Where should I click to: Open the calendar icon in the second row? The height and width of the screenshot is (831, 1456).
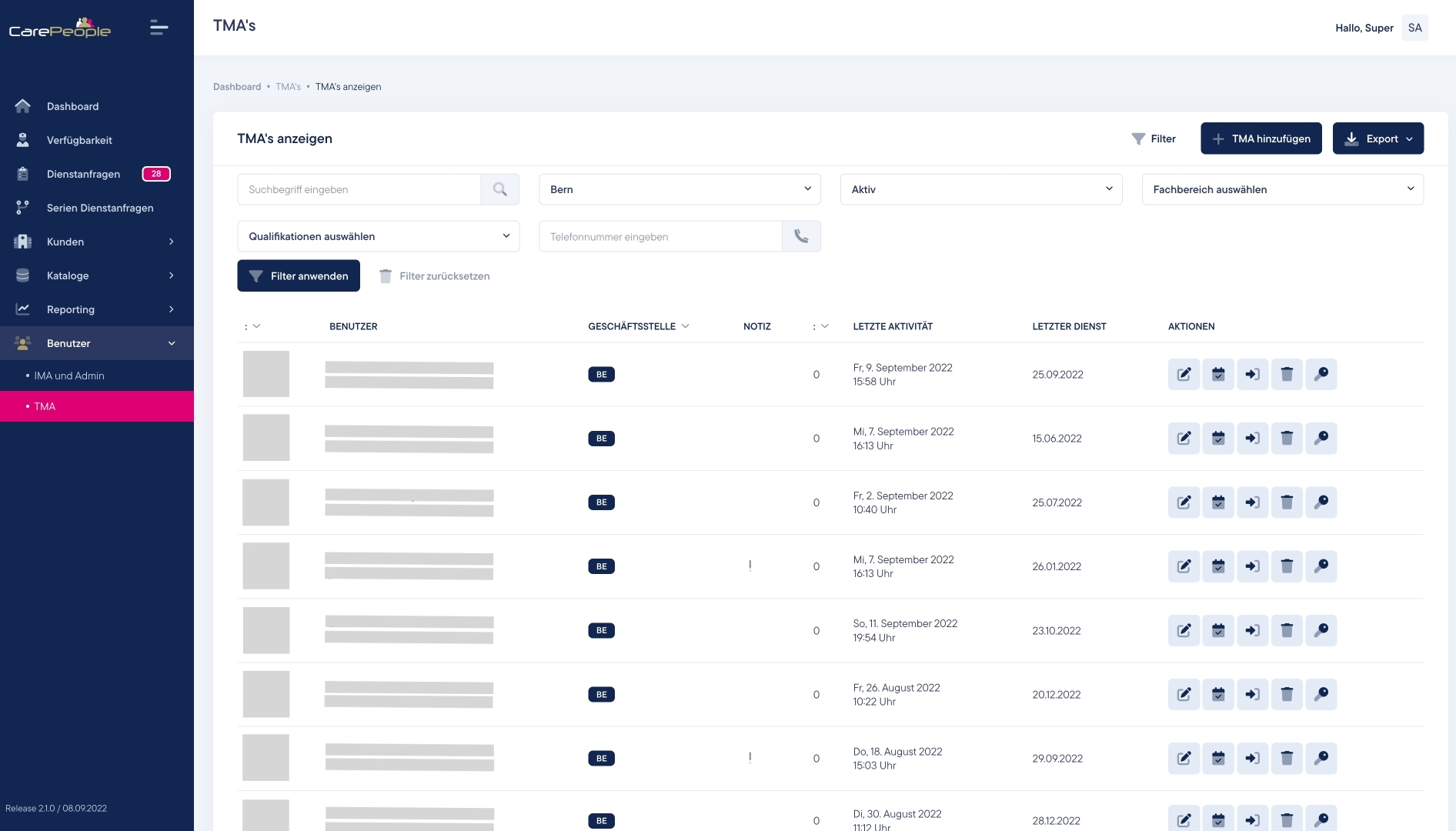1218,439
